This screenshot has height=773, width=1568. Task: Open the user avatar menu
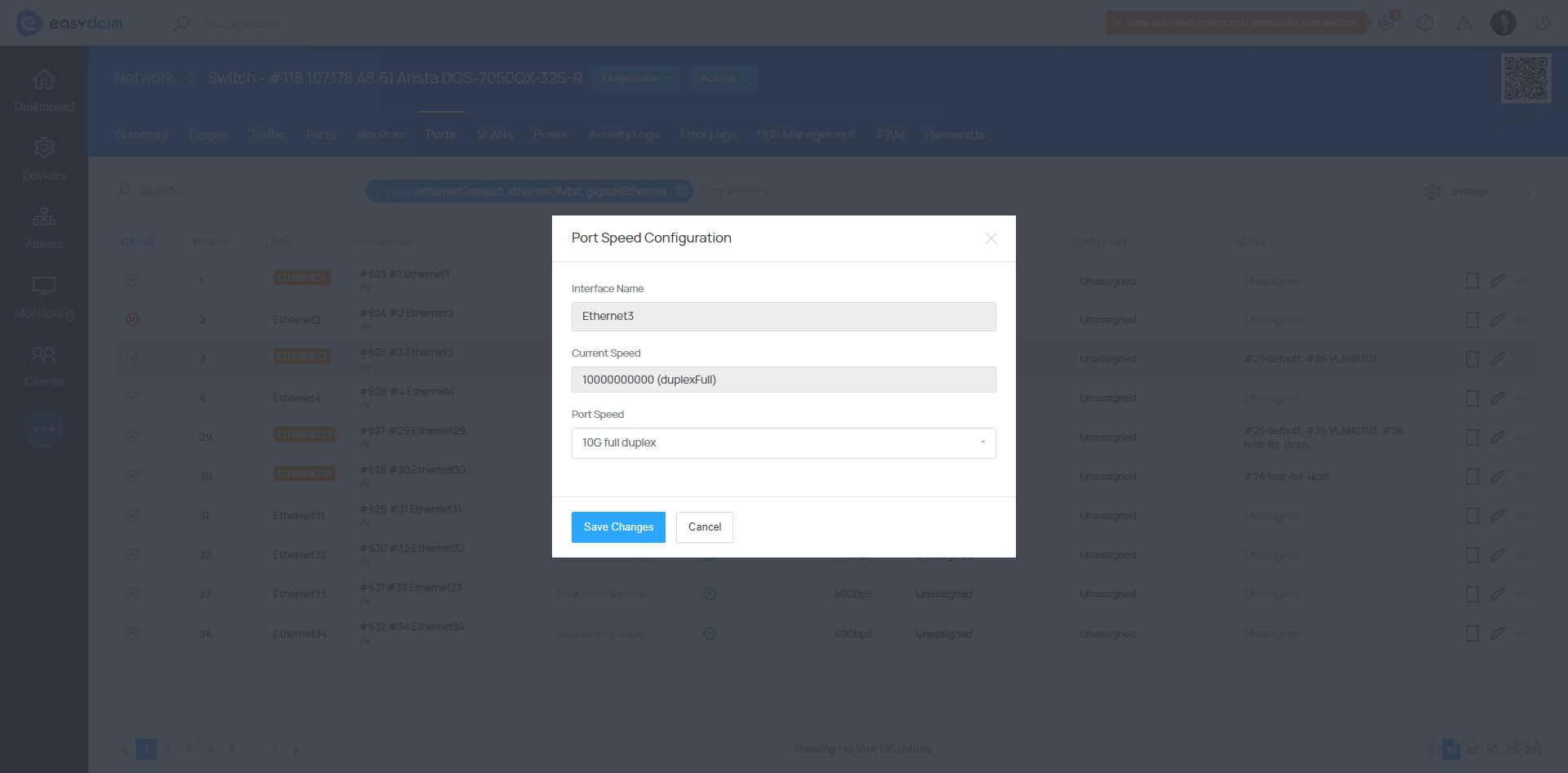[x=1503, y=23]
